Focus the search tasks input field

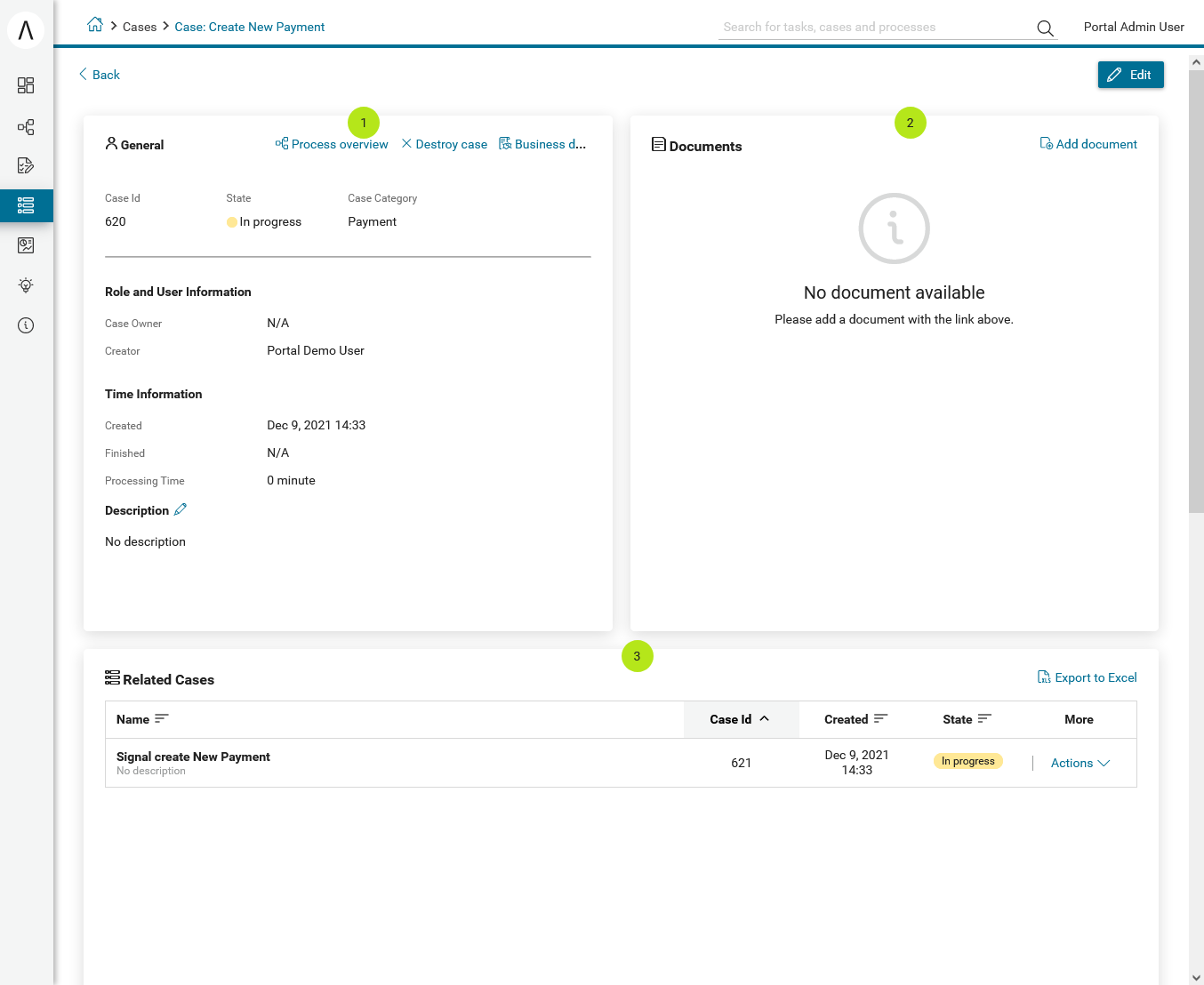(x=874, y=28)
